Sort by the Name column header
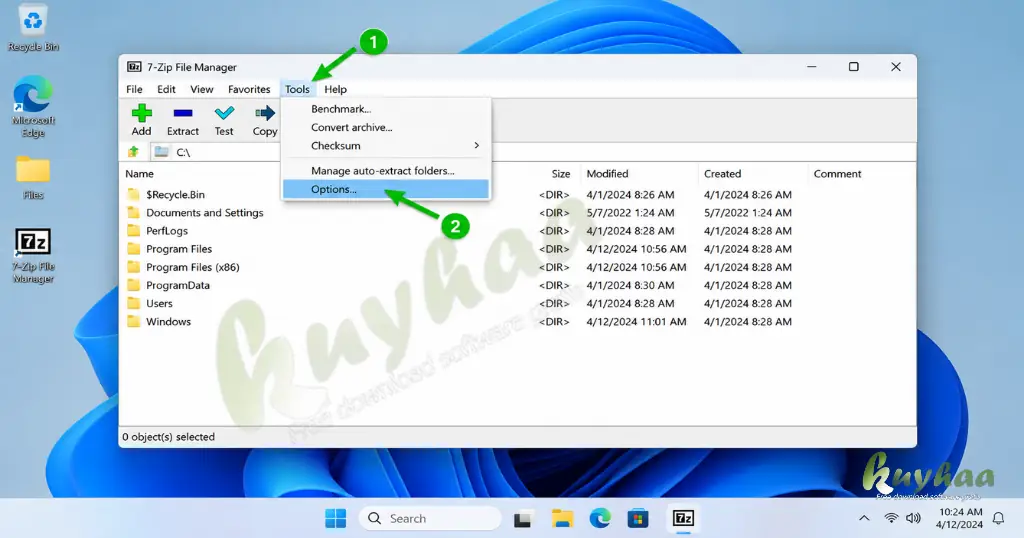This screenshot has height=538, width=1024. tap(139, 174)
